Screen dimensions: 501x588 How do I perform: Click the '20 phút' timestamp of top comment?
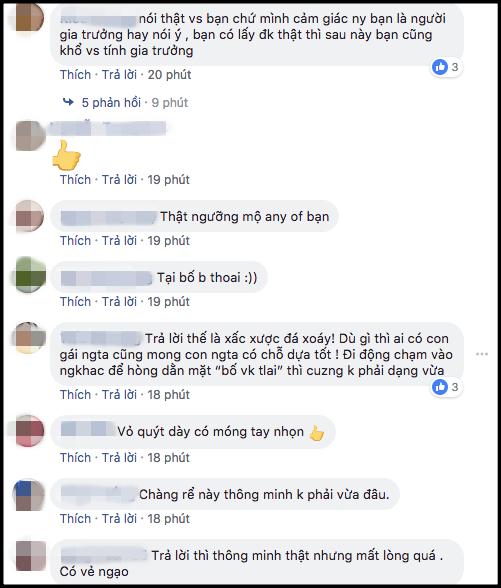point(169,75)
